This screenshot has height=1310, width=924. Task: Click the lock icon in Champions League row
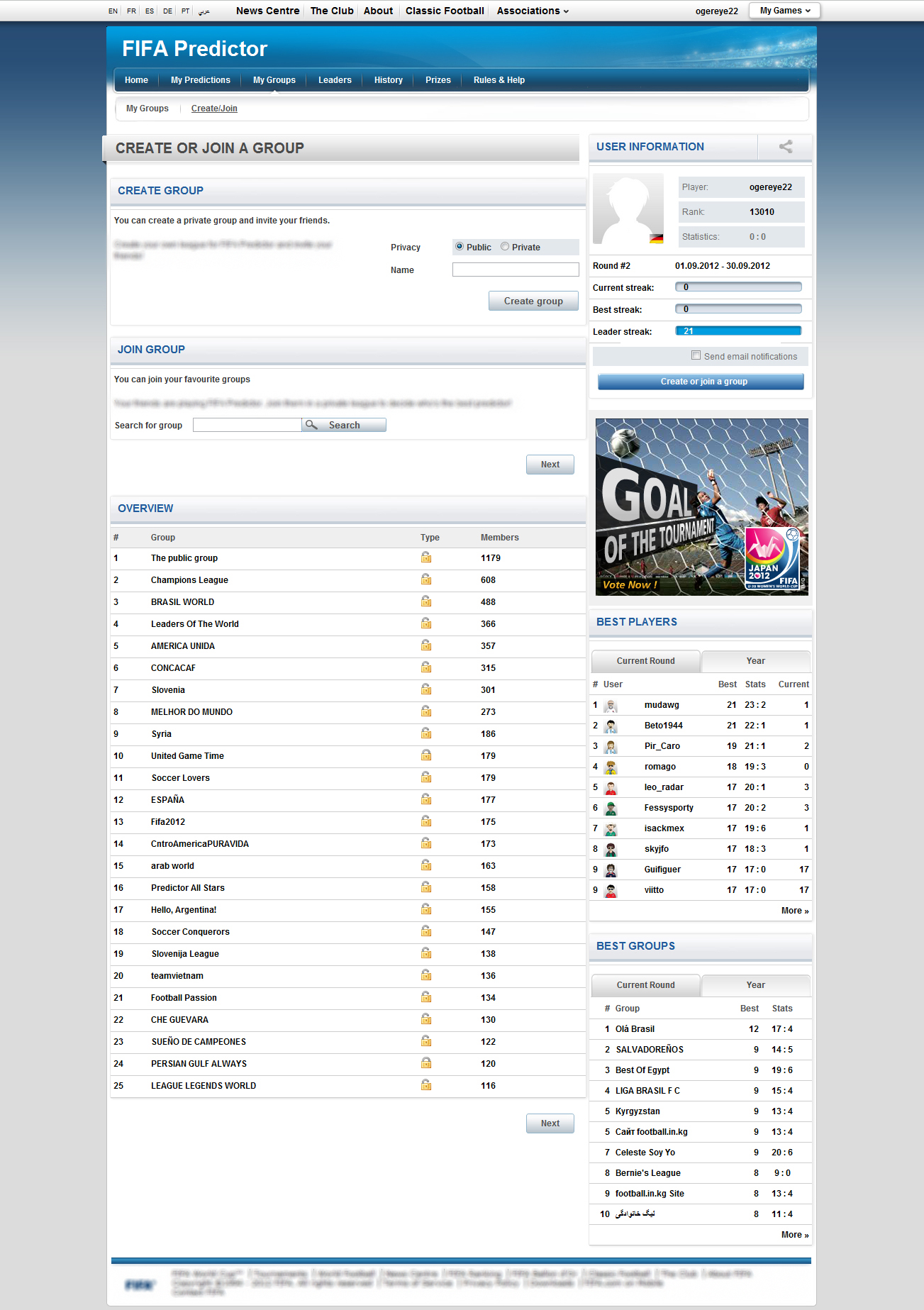426,579
